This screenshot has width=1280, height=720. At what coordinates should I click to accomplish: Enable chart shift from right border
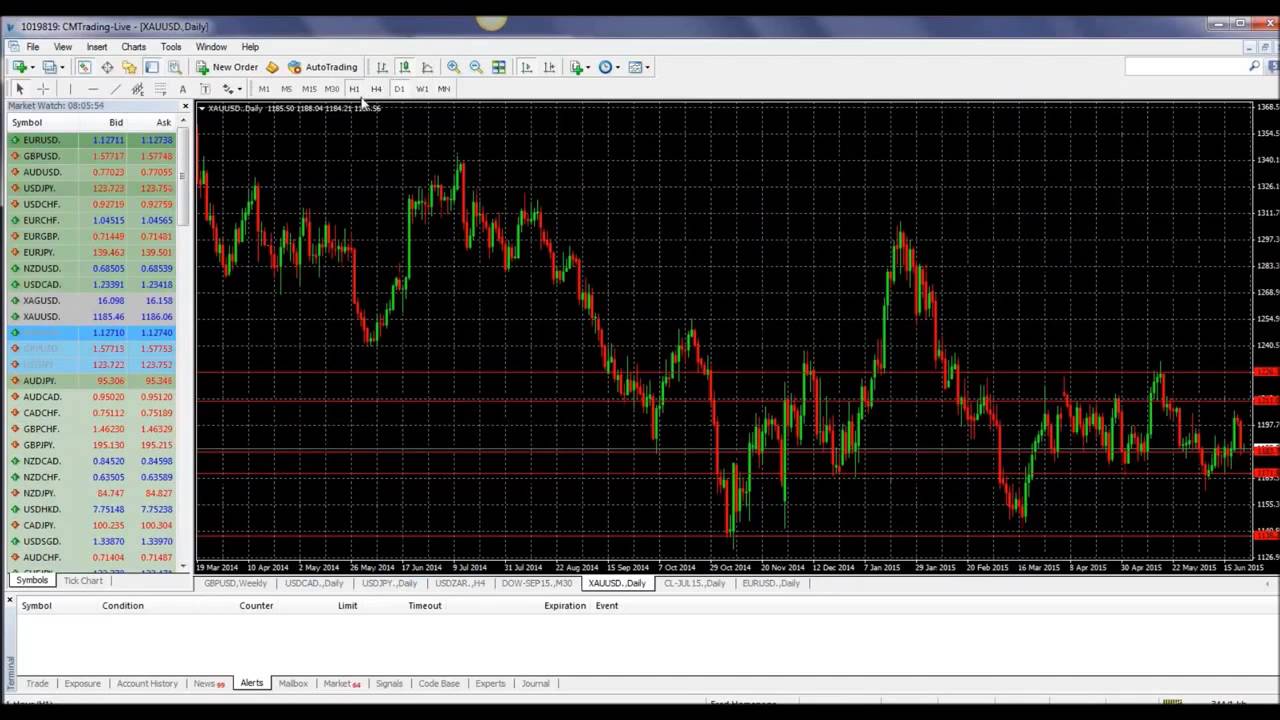(549, 67)
